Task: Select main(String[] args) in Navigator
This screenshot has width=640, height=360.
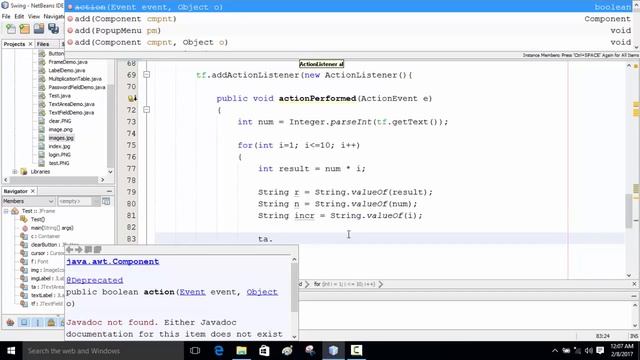Action: [x=52, y=228]
